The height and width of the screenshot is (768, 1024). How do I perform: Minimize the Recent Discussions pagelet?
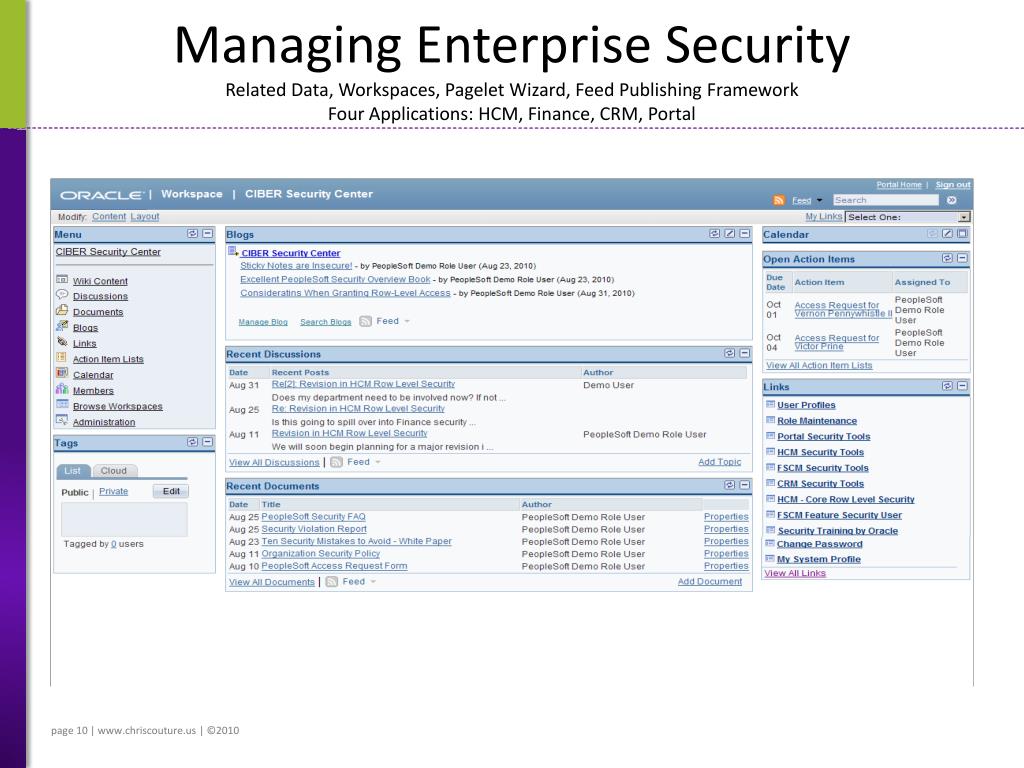pyautogui.click(x=744, y=353)
